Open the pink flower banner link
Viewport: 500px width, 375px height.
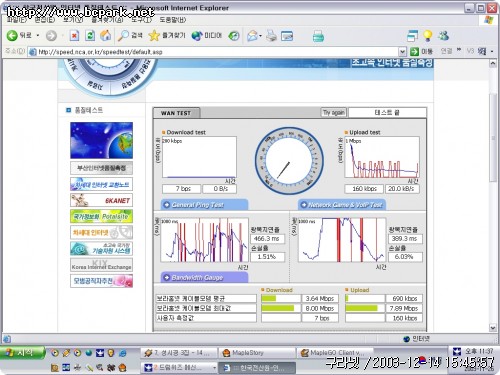click(x=101, y=281)
